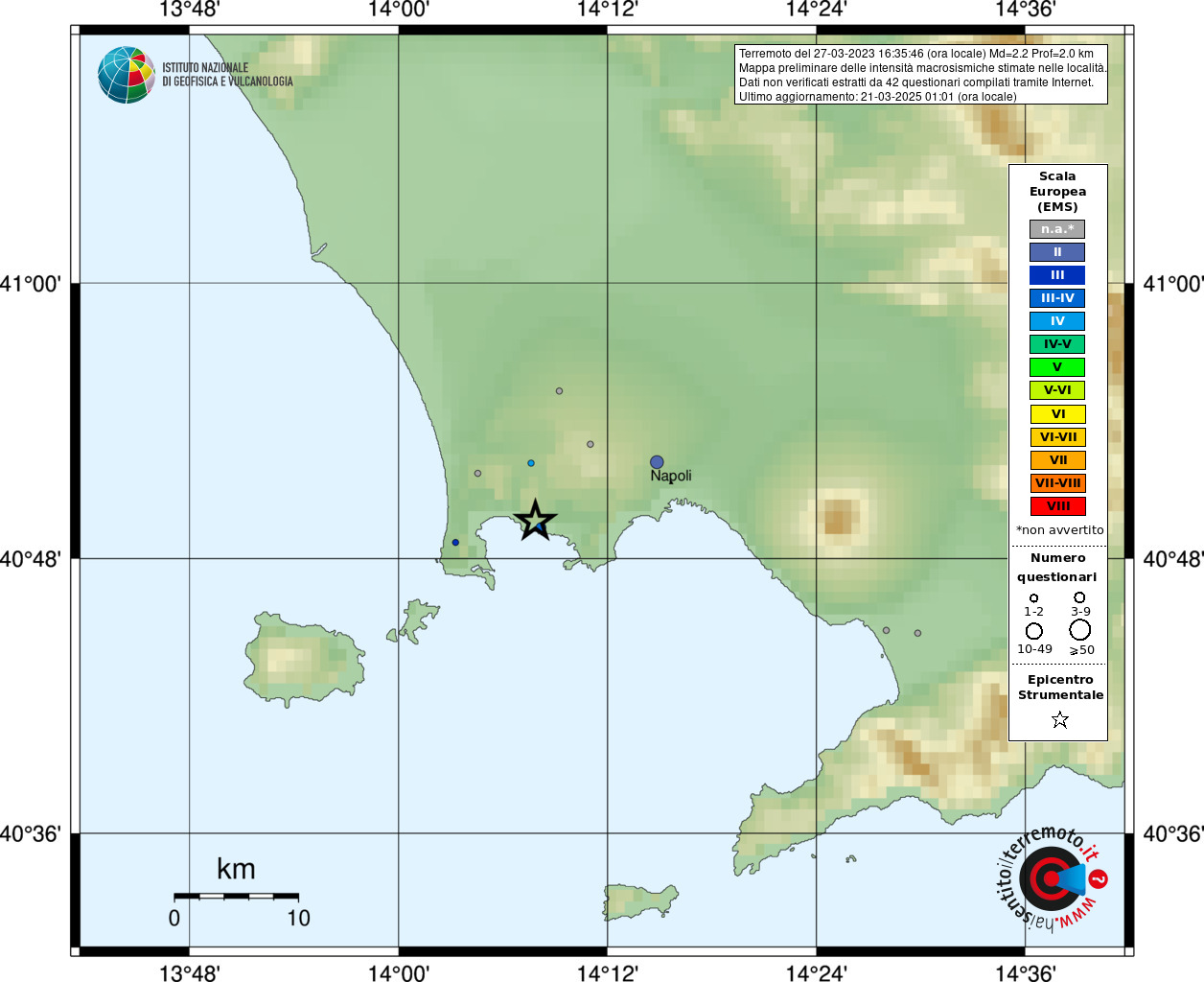This screenshot has height=982, width=1204.
Task: Click the orange VII legend swatch
Action: pyautogui.click(x=1057, y=460)
